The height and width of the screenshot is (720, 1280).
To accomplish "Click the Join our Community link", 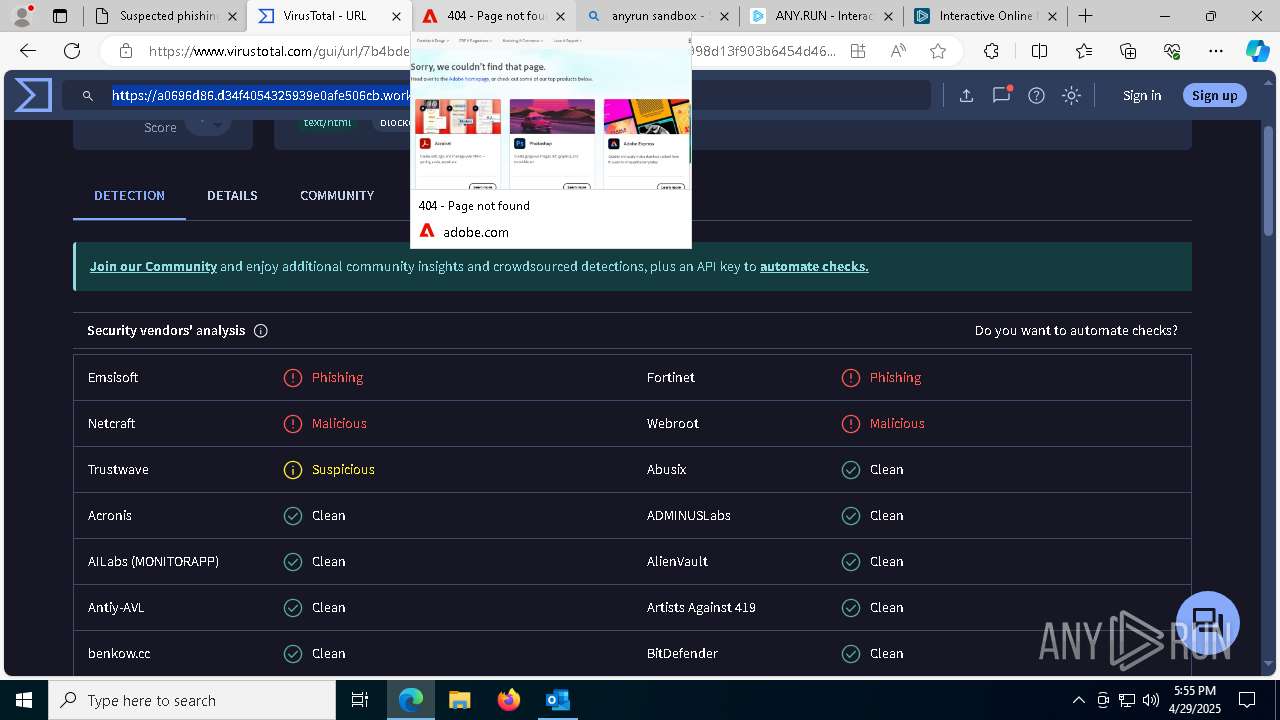I will click(153, 267).
